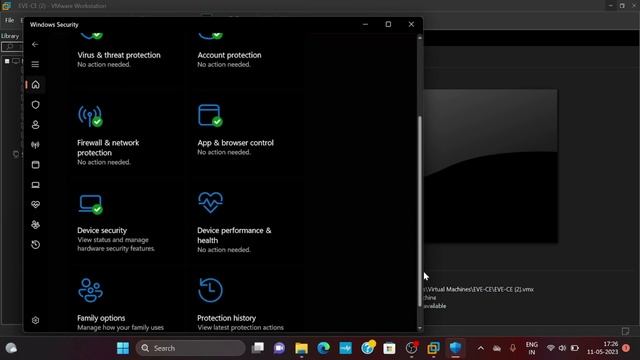
Task: Open the App & browser control sidebar icon
Action: pyautogui.click(x=36, y=165)
